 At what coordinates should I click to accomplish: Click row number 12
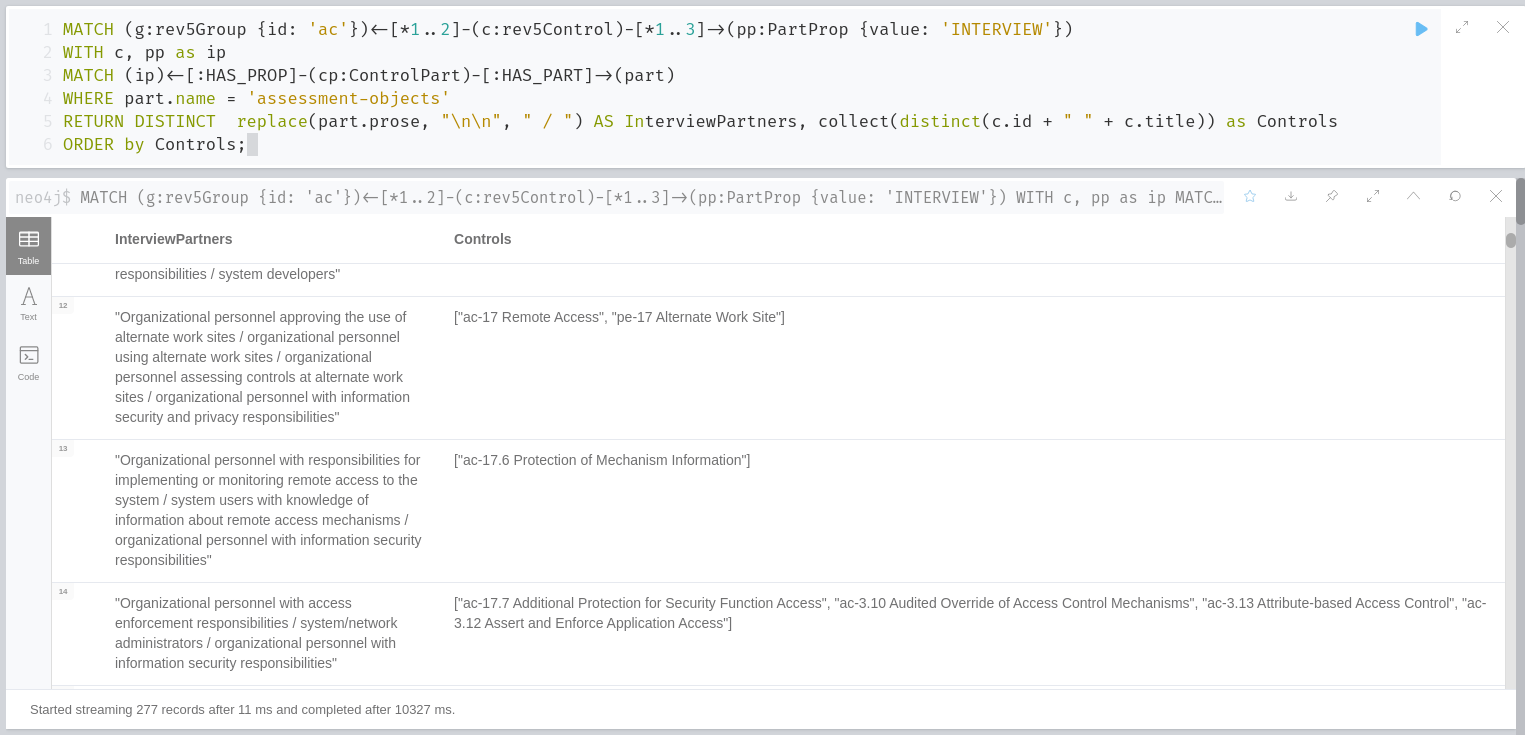pos(63,305)
